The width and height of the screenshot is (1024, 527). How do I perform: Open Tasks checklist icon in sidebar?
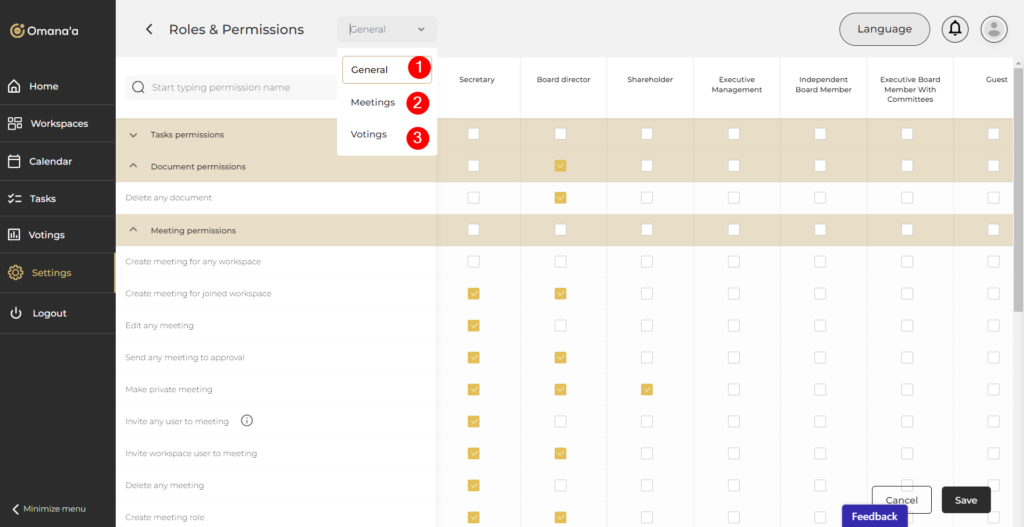tap(14, 199)
